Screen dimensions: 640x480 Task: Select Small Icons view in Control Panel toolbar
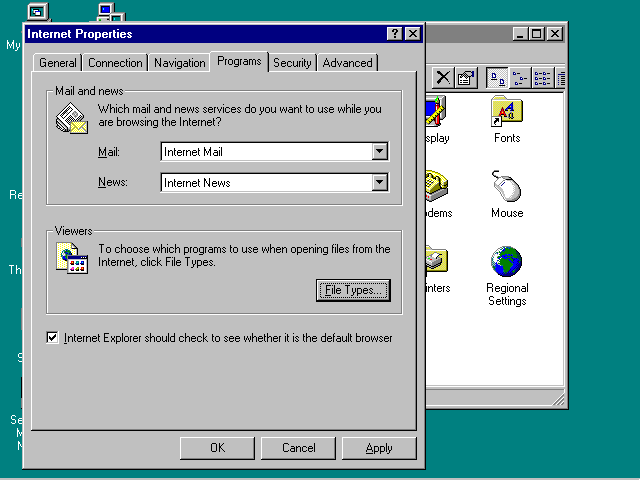(x=520, y=78)
